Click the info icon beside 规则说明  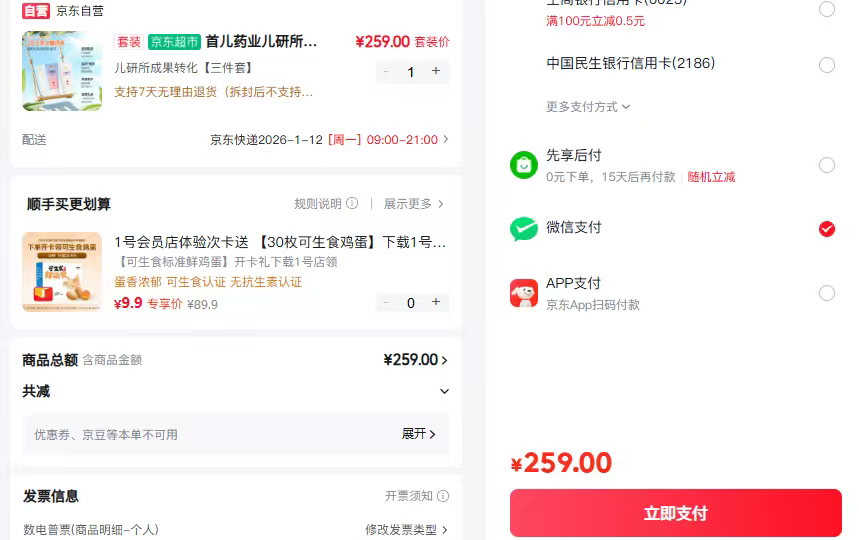(352, 204)
